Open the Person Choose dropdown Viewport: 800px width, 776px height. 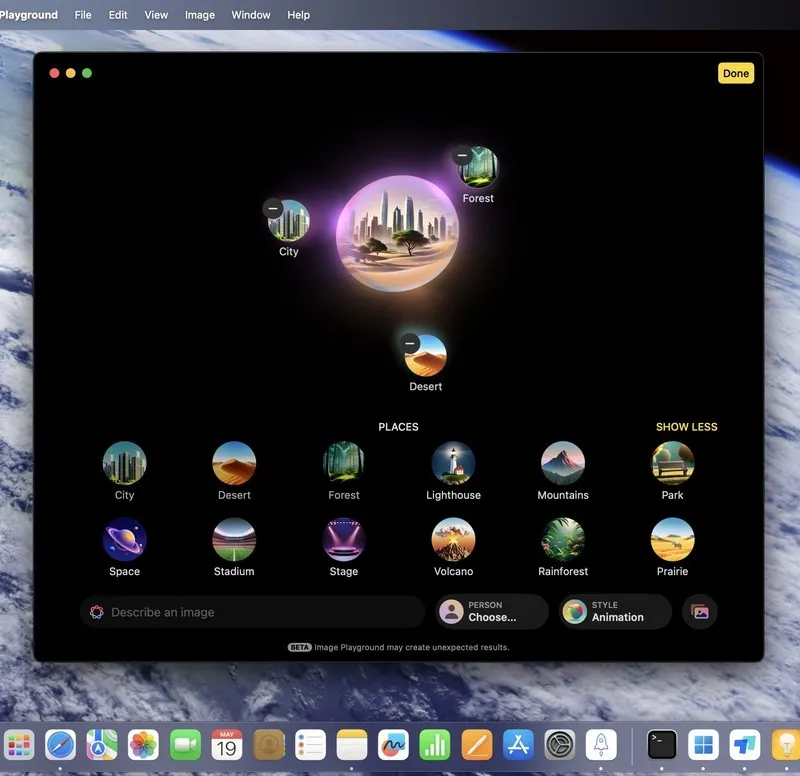pos(491,612)
